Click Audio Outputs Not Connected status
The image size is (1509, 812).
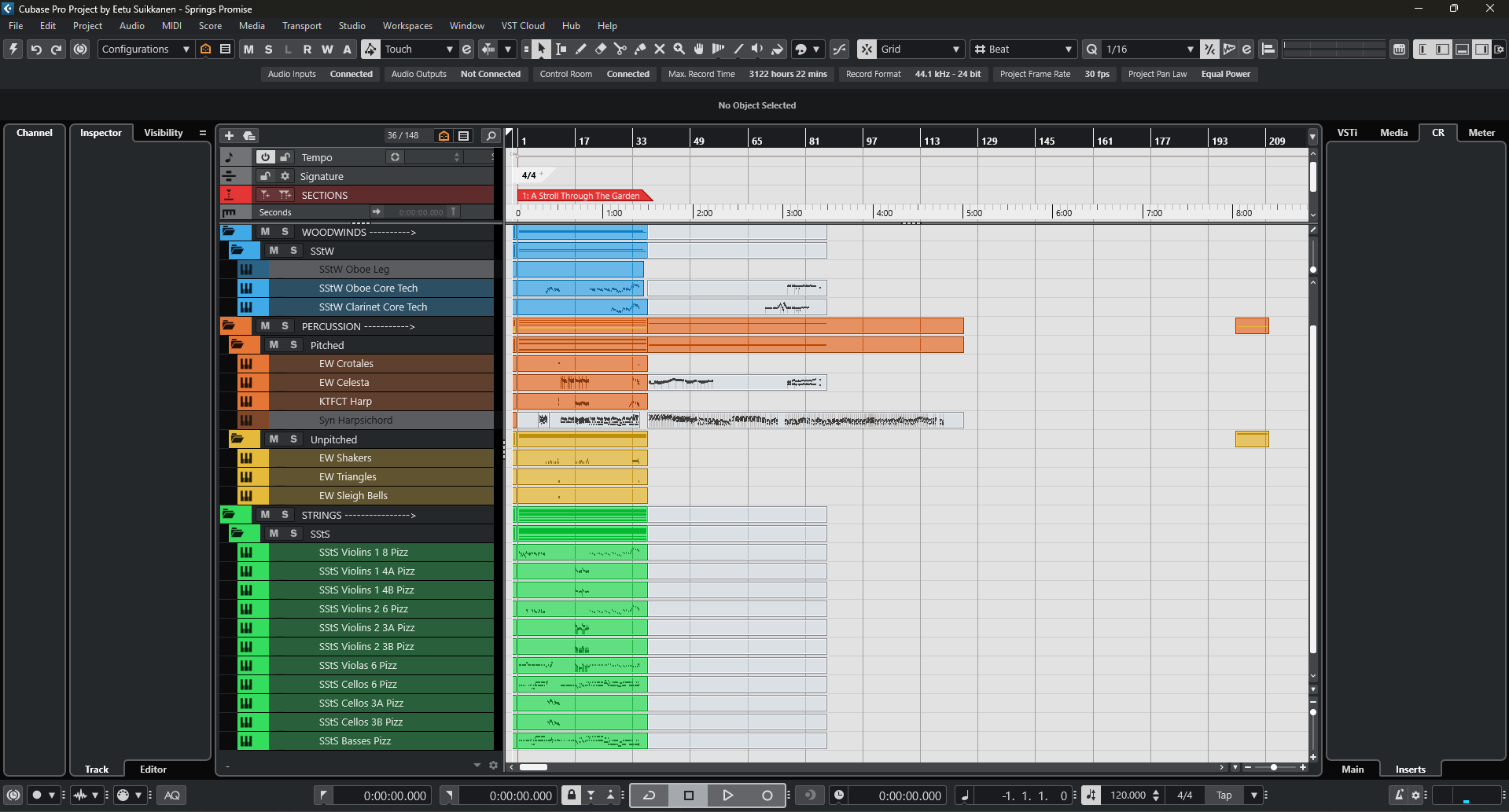click(x=456, y=74)
